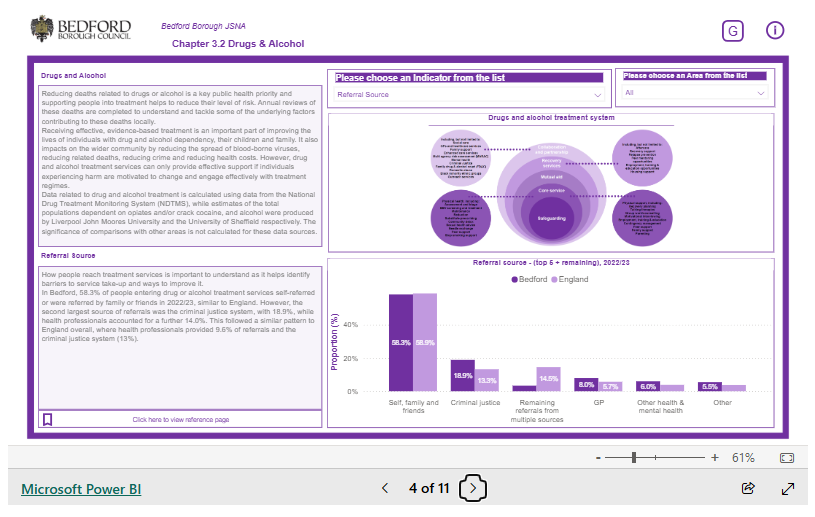Open the Area dropdown showing All
815x517 pixels.
694,93
